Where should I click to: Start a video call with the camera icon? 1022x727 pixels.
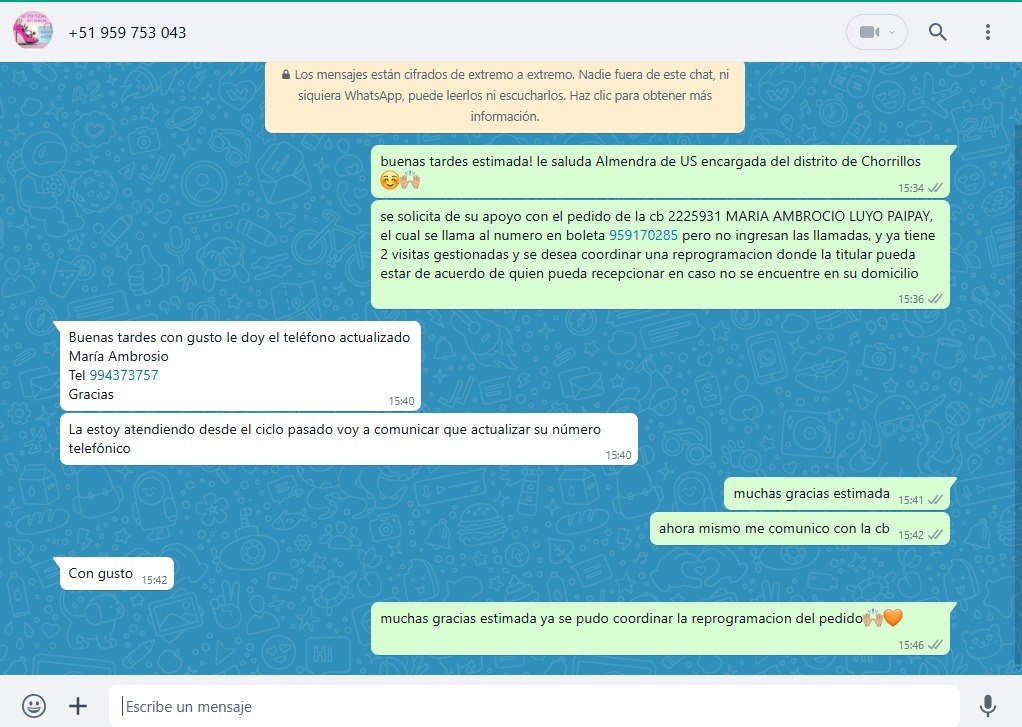click(868, 32)
